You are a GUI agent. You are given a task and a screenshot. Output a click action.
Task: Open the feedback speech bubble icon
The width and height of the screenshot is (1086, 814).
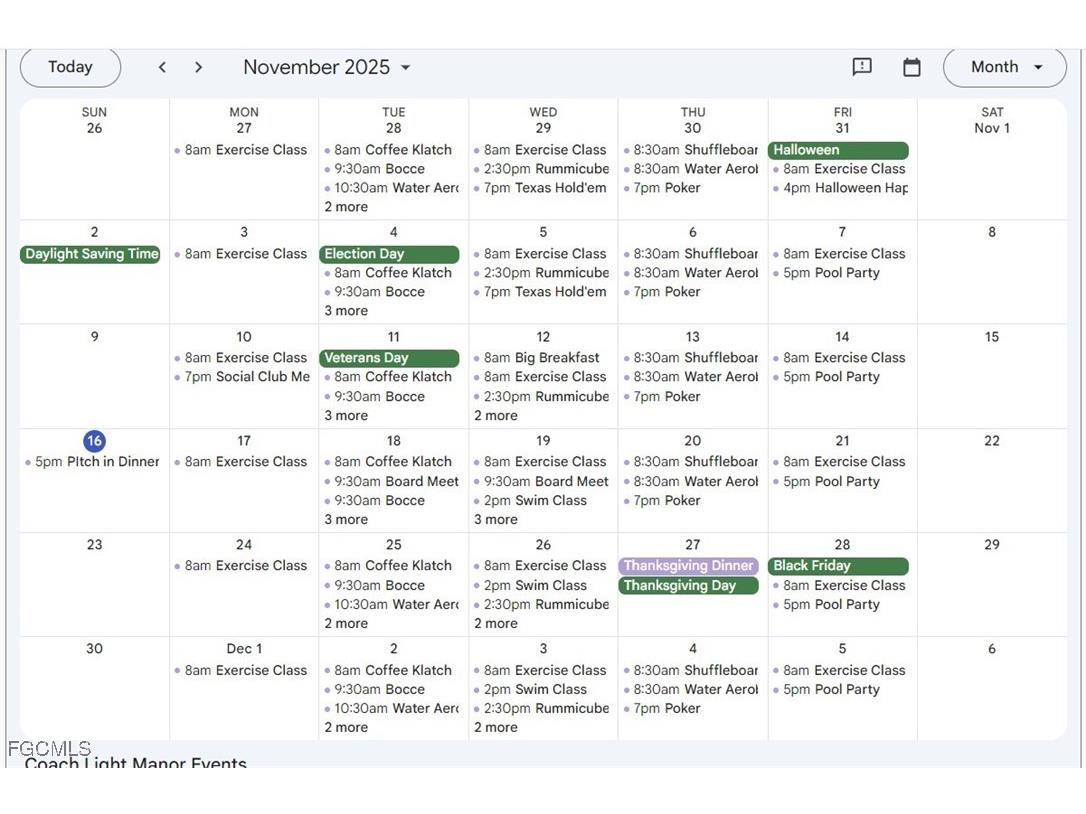point(862,67)
